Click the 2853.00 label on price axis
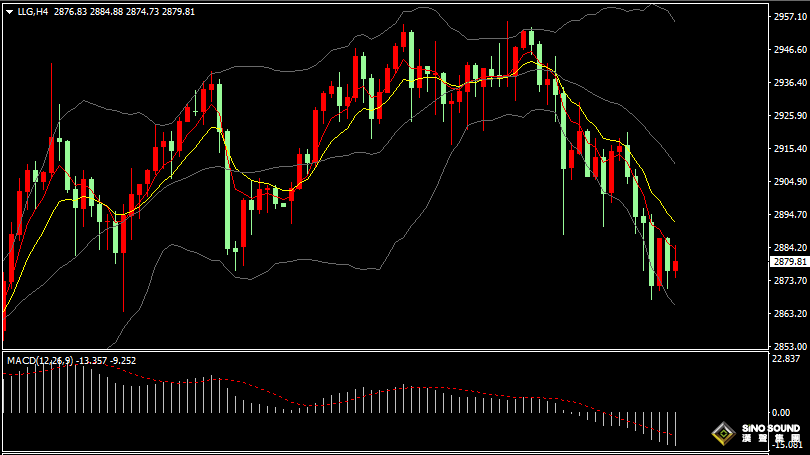 pyautogui.click(x=790, y=345)
